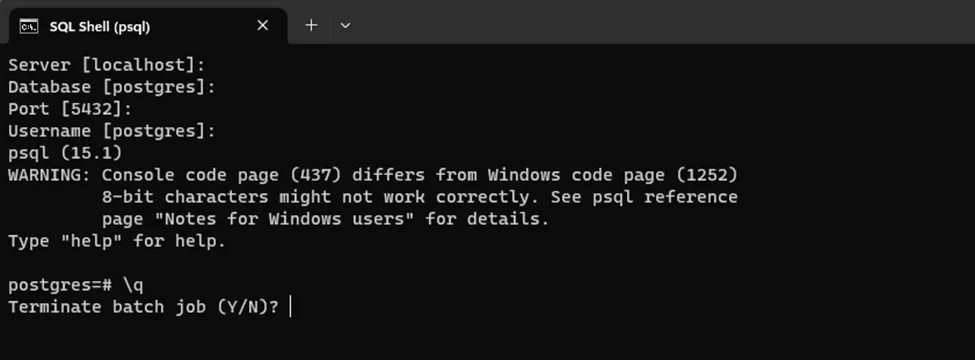Click the Windows code page (1252) text
The width and height of the screenshot is (975, 360).
click(x=612, y=175)
